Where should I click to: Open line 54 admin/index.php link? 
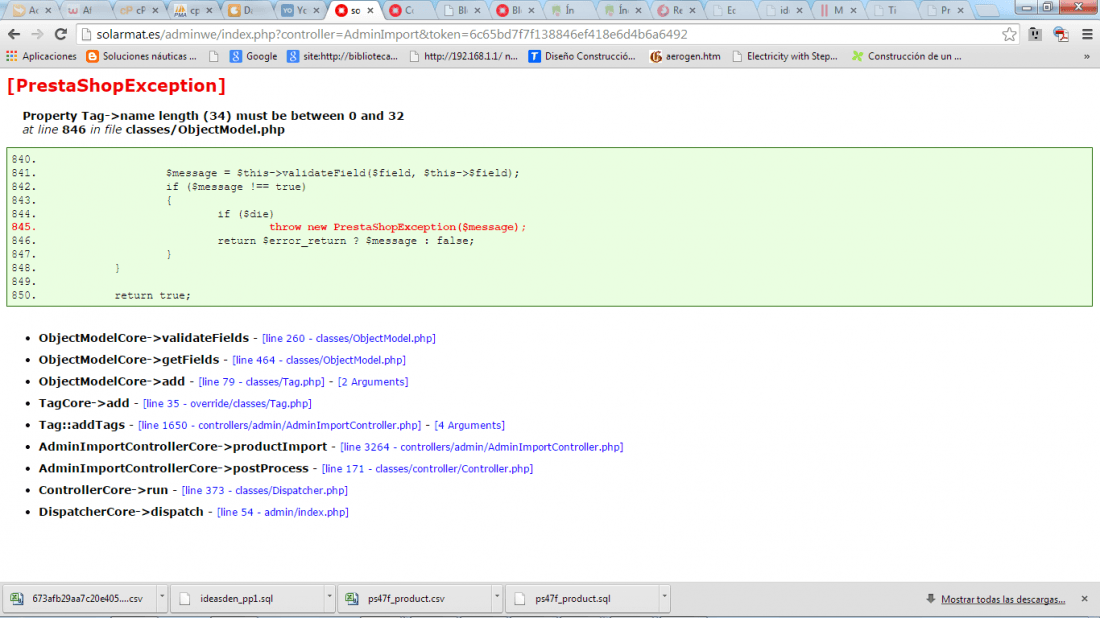tap(283, 512)
